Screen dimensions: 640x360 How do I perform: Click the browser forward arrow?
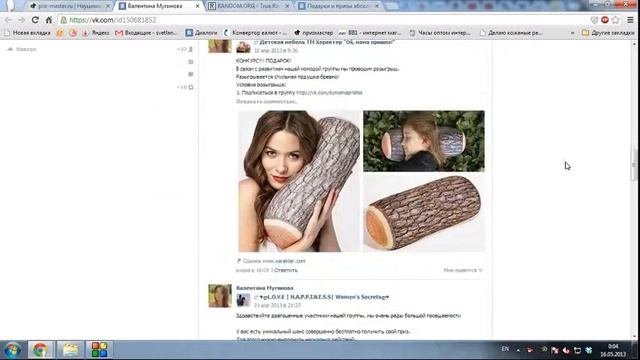pyautogui.click(x=21, y=20)
